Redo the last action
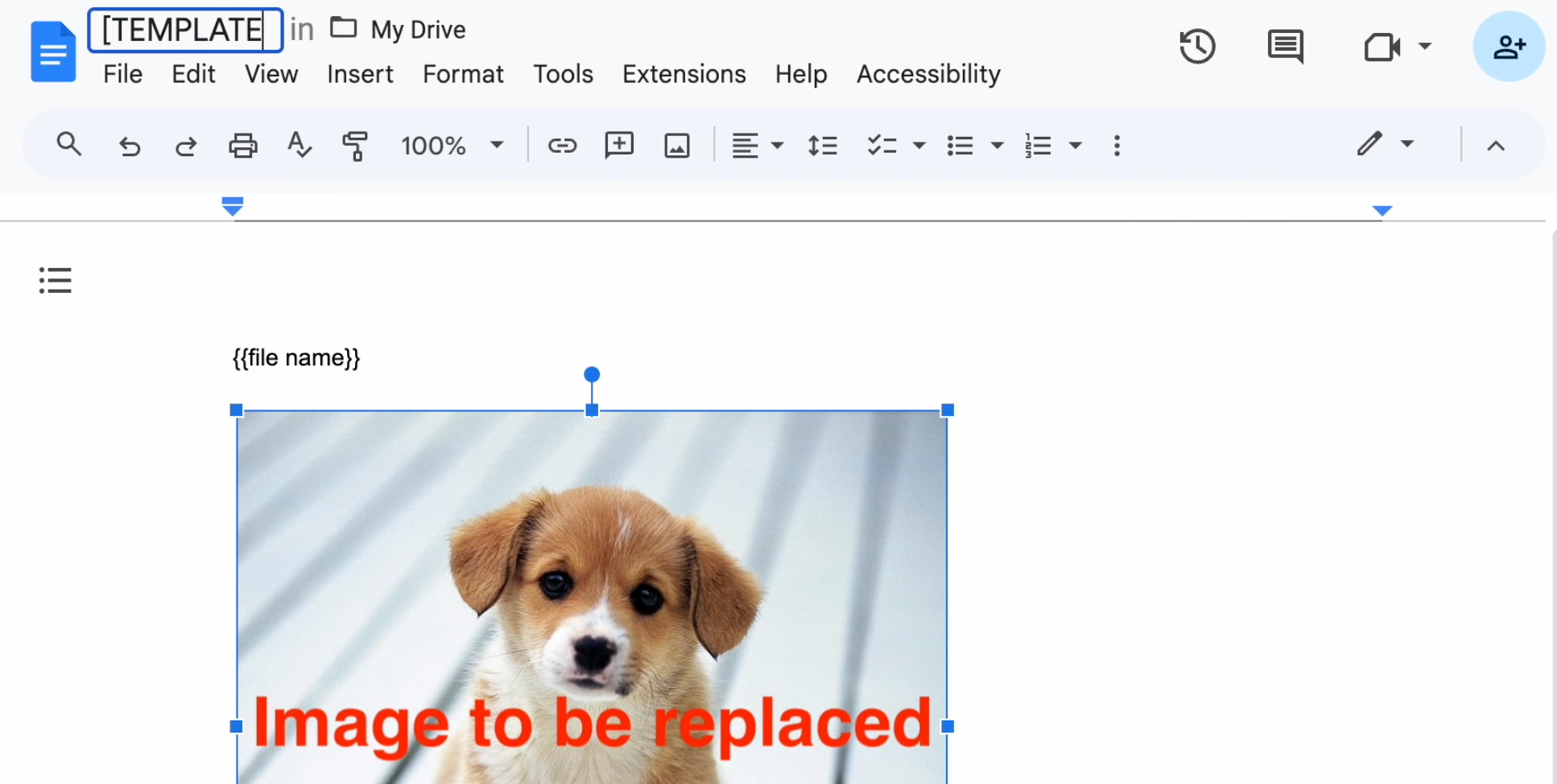Viewport: 1557px width, 784px height. coord(186,146)
